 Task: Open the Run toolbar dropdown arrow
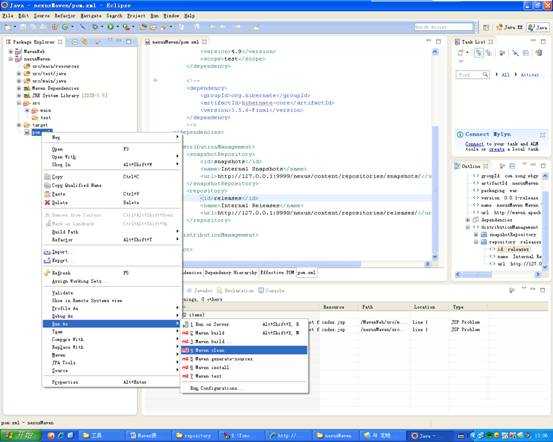point(117,27)
